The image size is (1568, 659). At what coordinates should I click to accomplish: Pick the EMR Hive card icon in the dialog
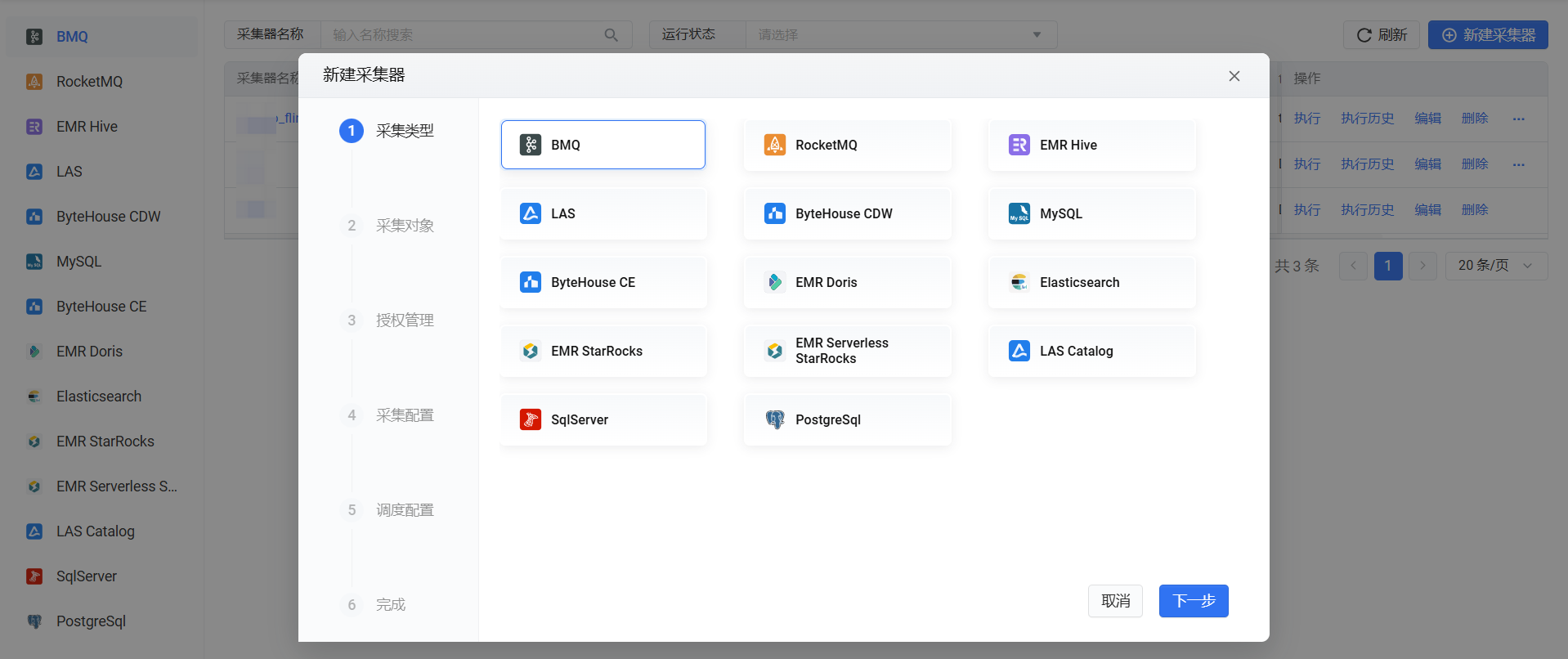(1019, 145)
